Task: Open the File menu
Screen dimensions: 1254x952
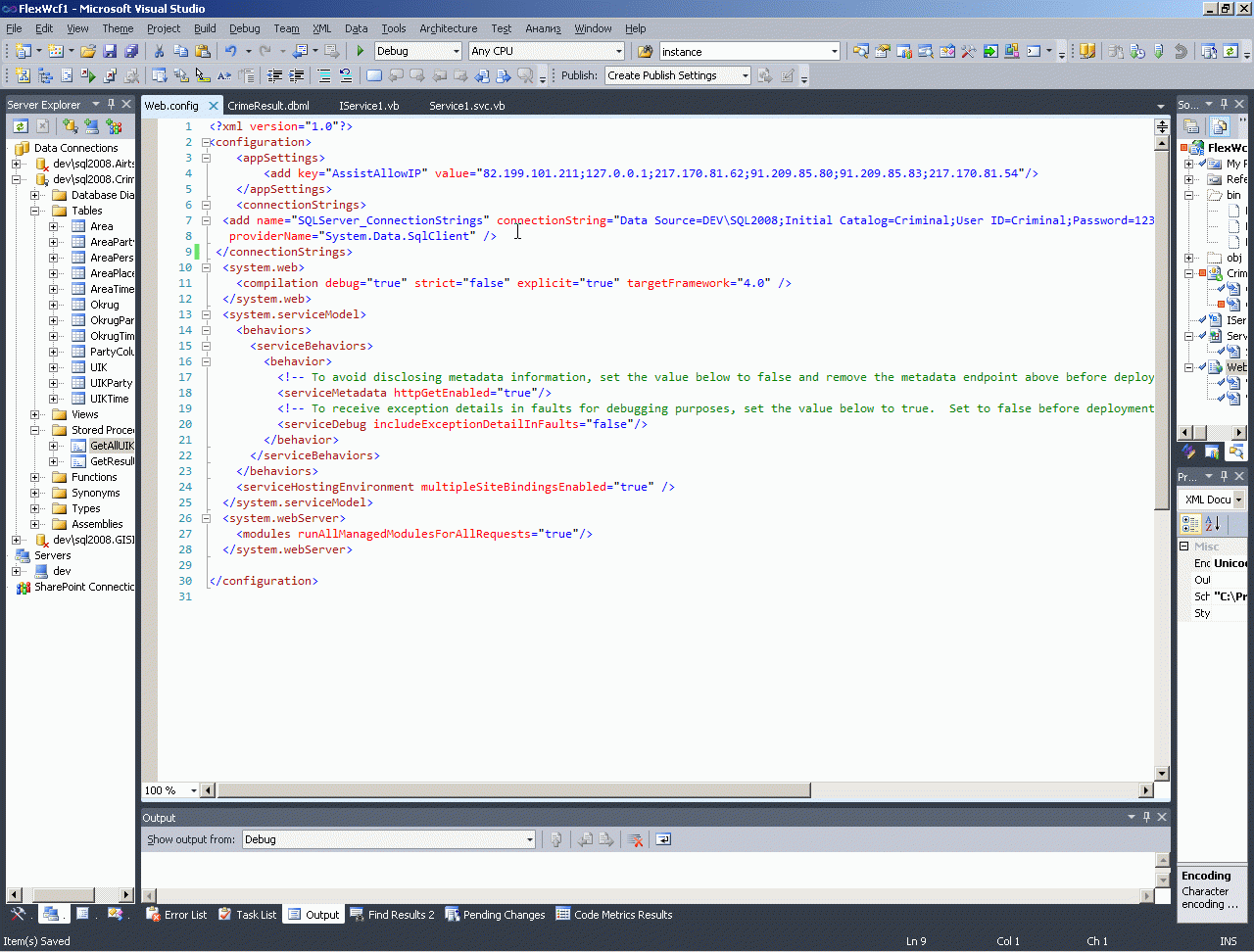Action: 14,28
